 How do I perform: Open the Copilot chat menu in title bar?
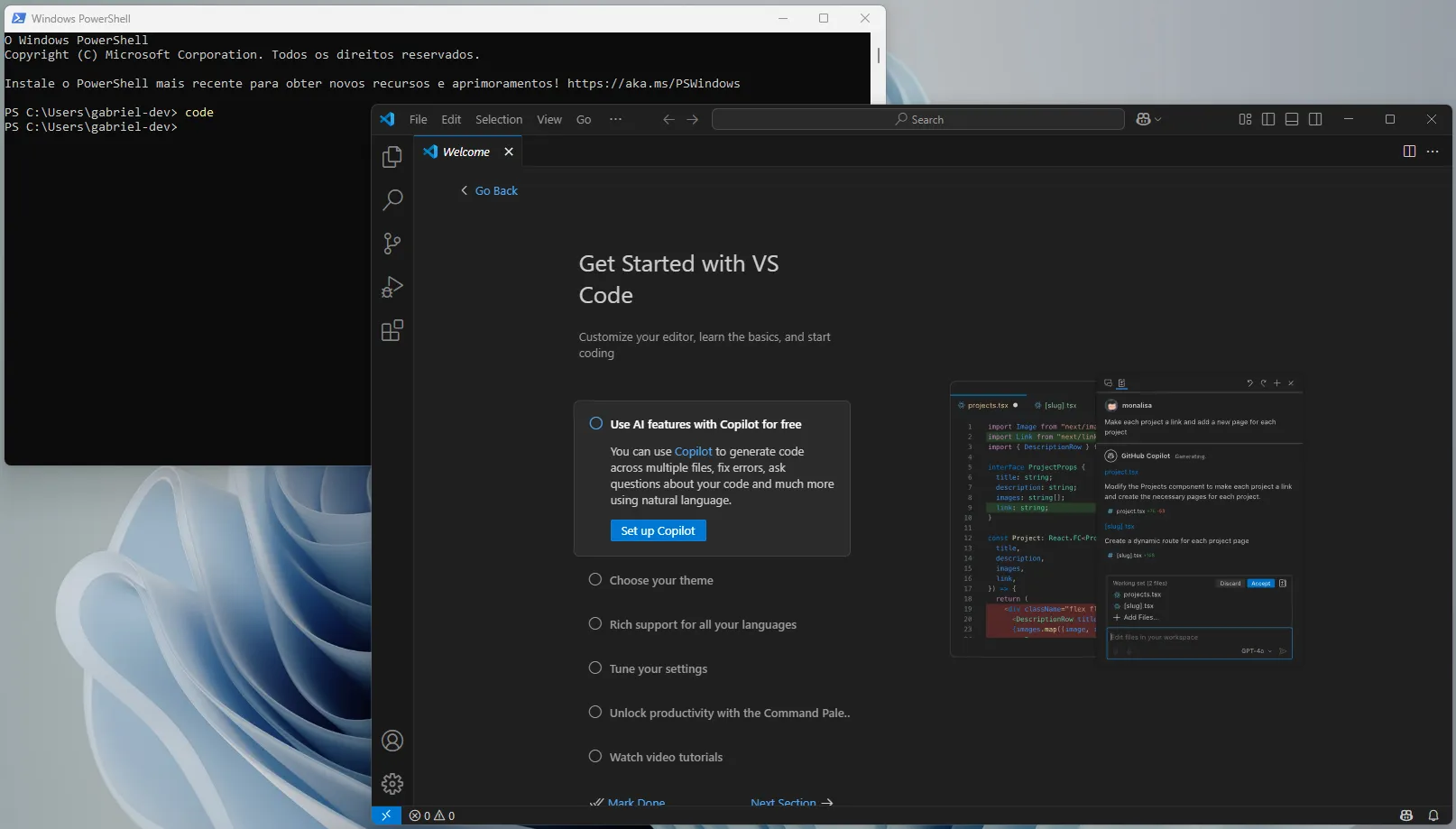(x=1148, y=119)
